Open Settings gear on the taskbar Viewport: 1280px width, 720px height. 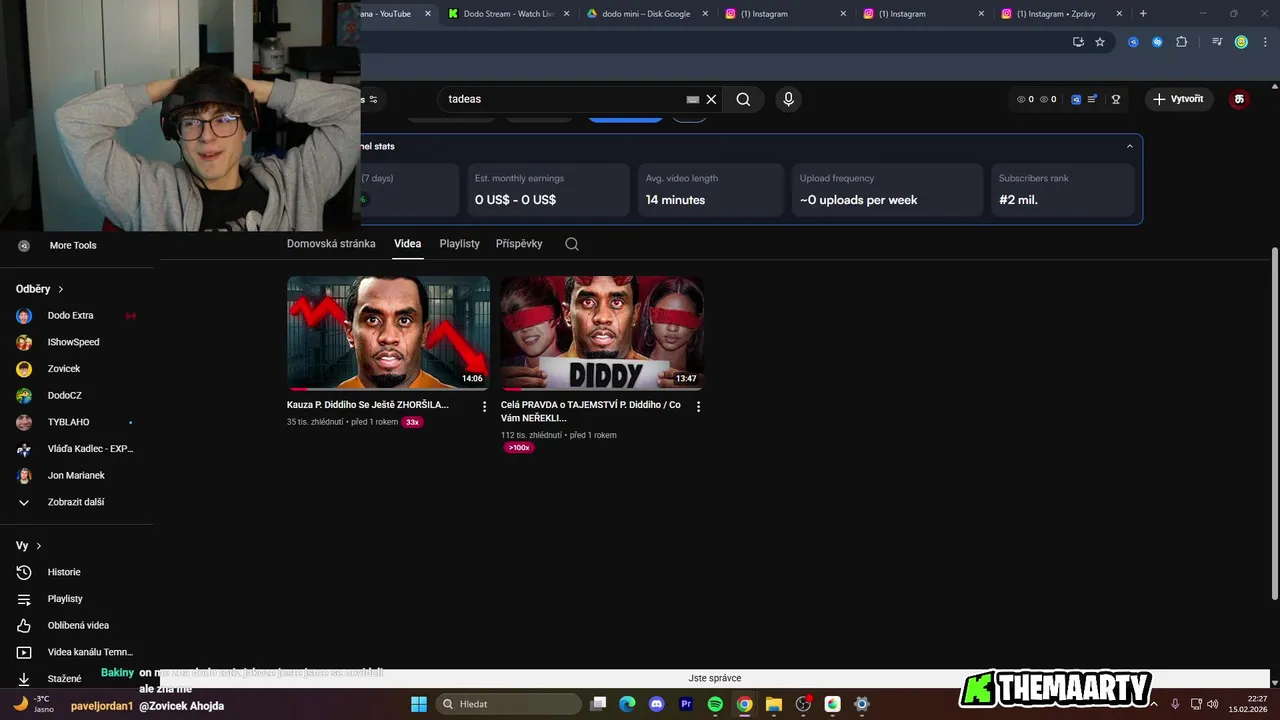point(862,704)
